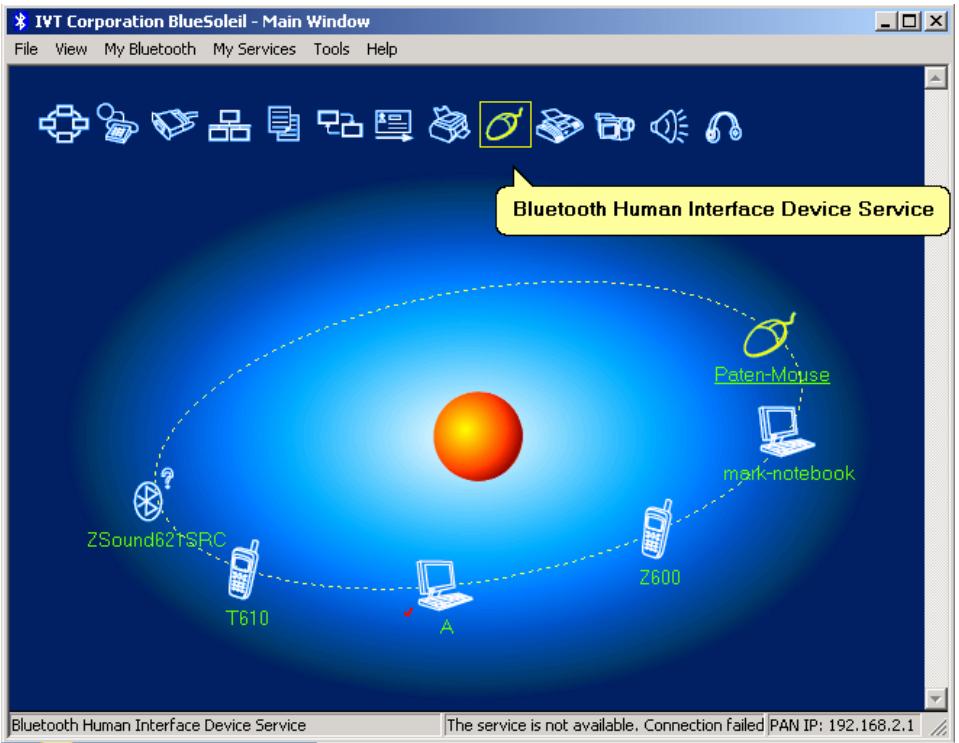Viewport: 959px width, 743px height.
Task: Minimize the BlueSoleil main window
Action: point(886,21)
